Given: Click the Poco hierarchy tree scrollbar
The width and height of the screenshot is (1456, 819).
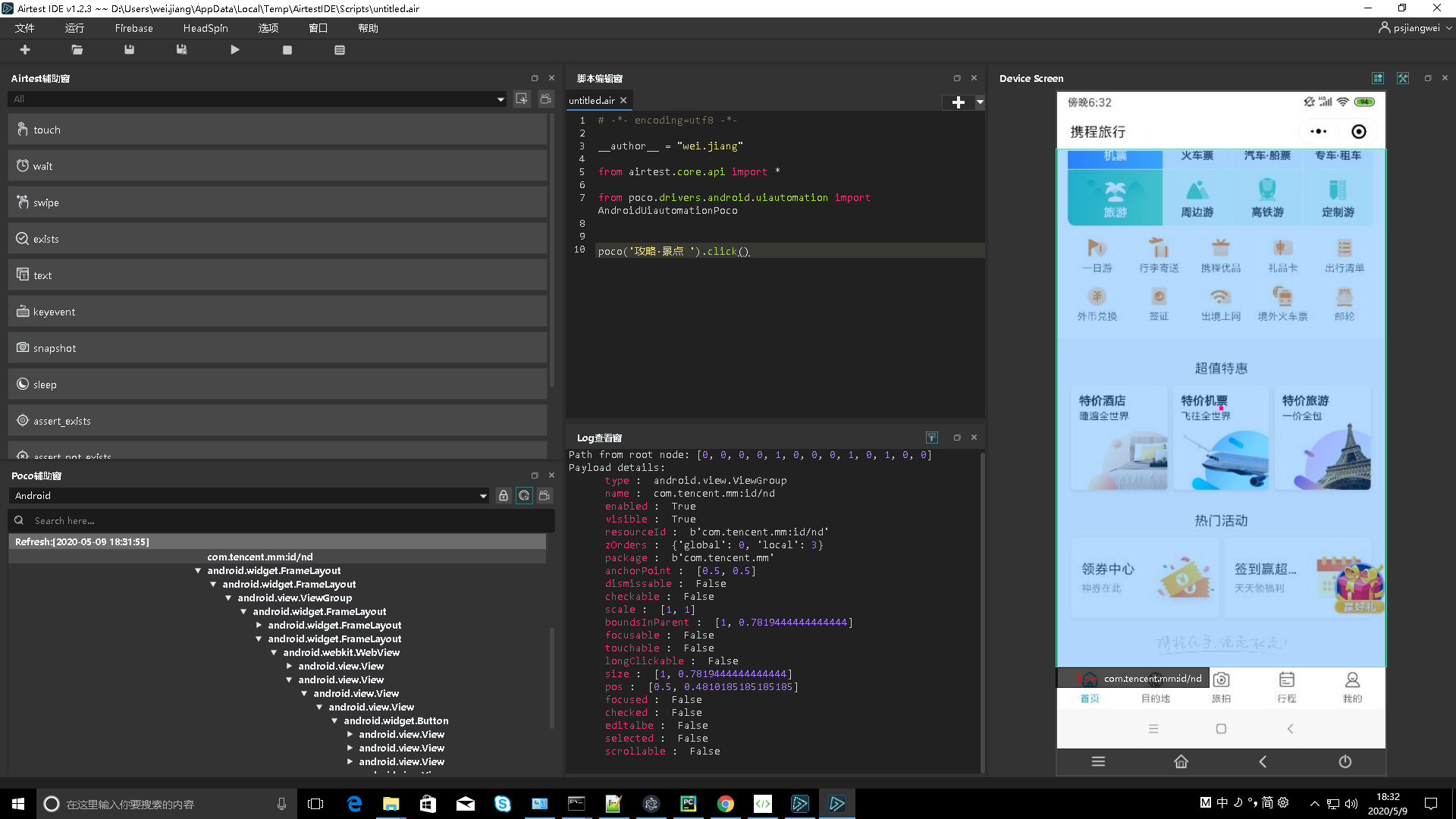Looking at the screenshot, I should point(552,679).
